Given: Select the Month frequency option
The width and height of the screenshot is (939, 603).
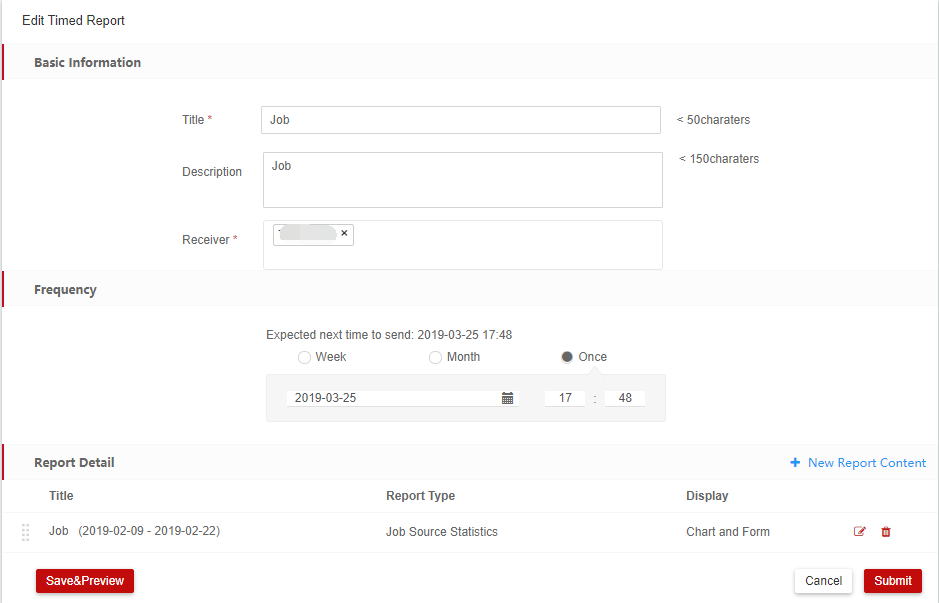Looking at the screenshot, I should point(435,357).
